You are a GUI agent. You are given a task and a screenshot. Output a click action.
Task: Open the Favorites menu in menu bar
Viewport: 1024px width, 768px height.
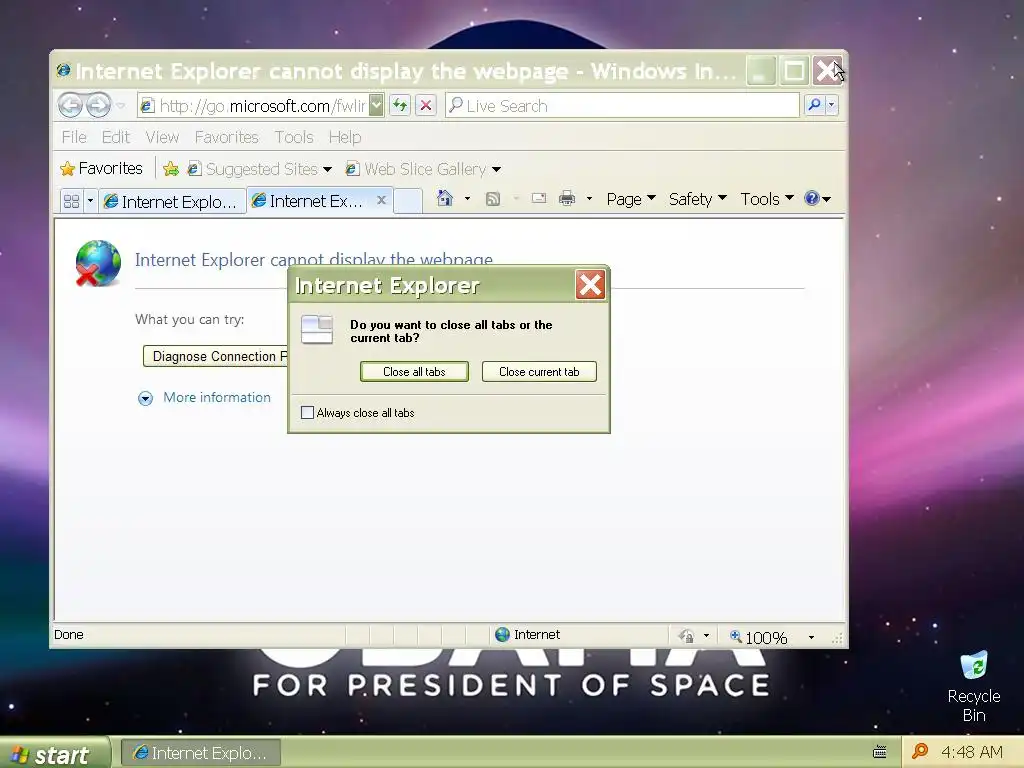(227, 137)
